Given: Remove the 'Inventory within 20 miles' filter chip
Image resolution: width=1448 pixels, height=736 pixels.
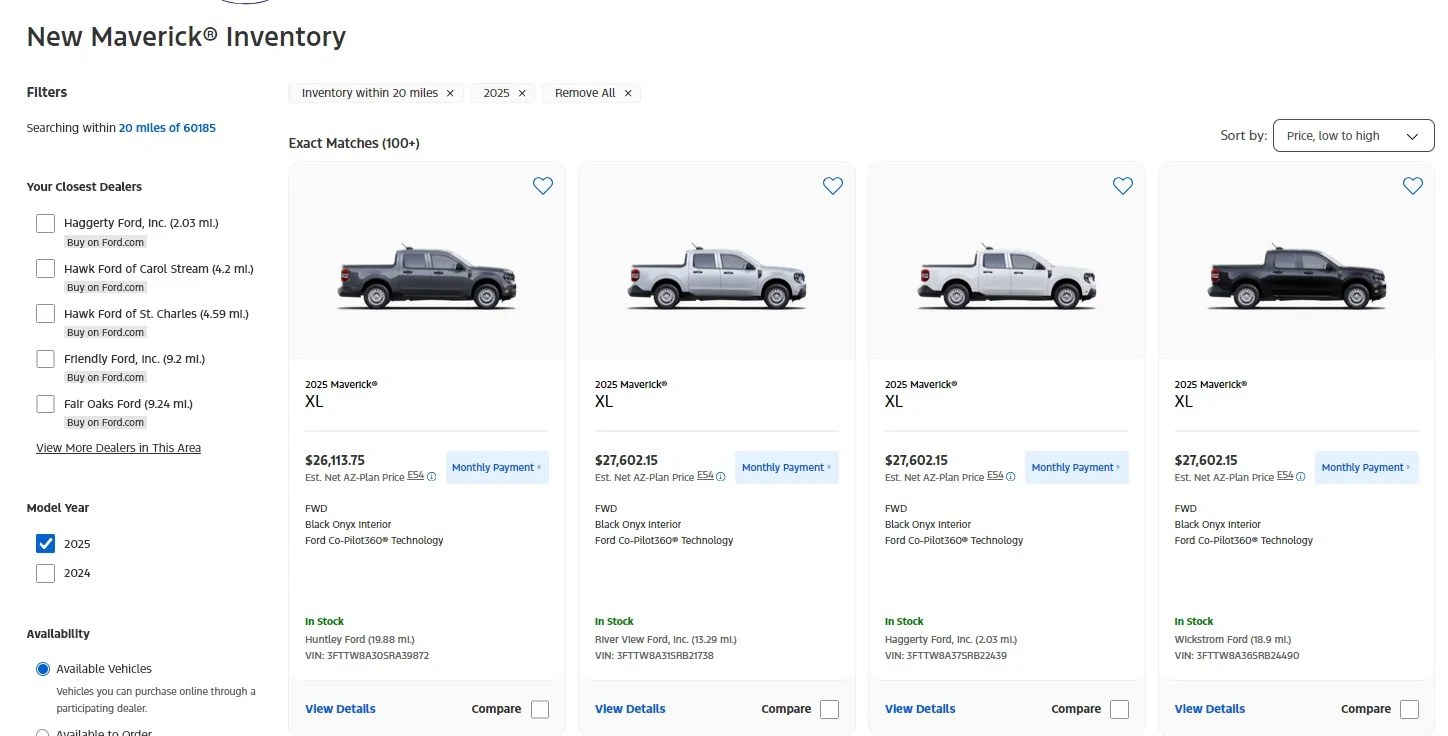Looking at the screenshot, I should click(450, 93).
